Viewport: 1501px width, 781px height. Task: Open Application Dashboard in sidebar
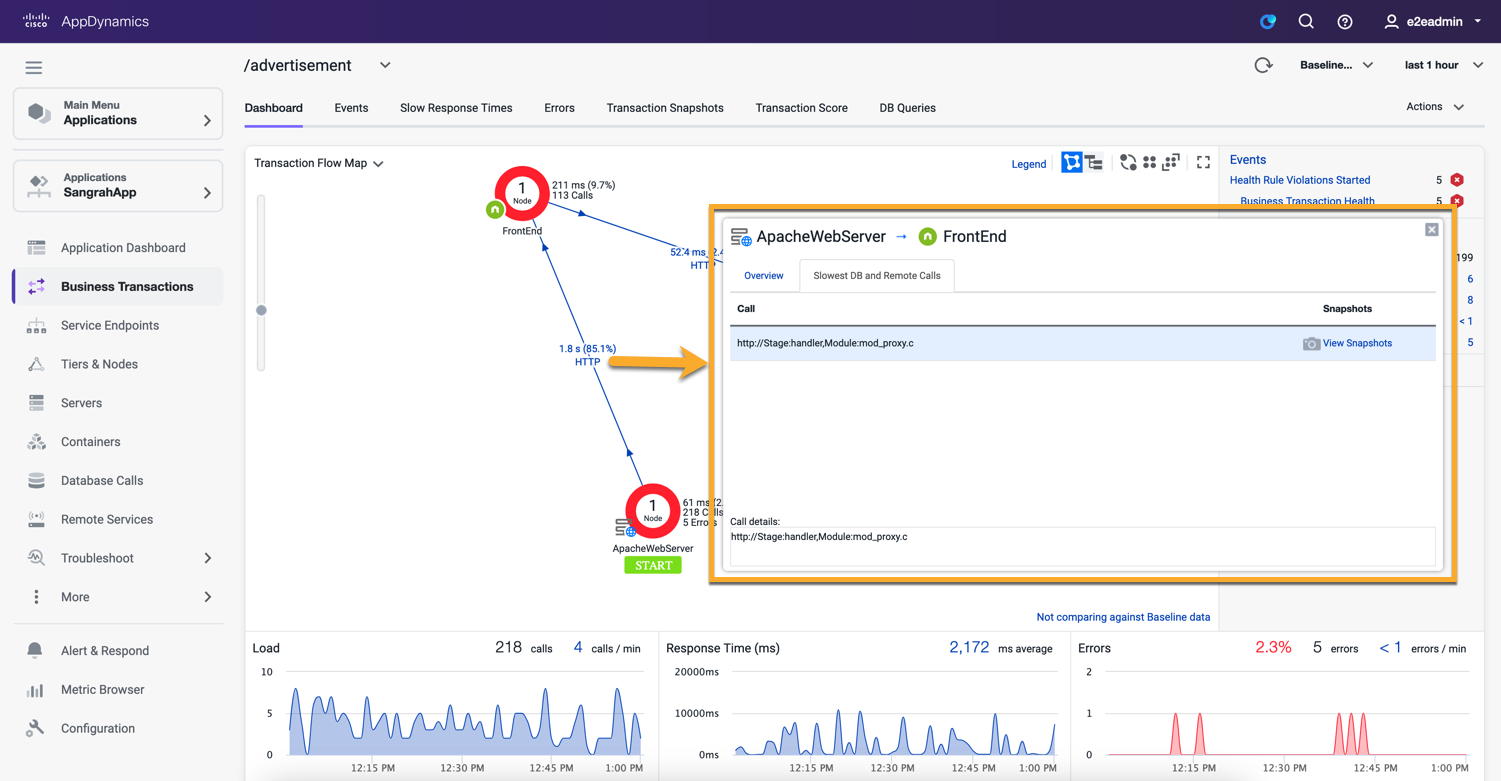(119, 248)
